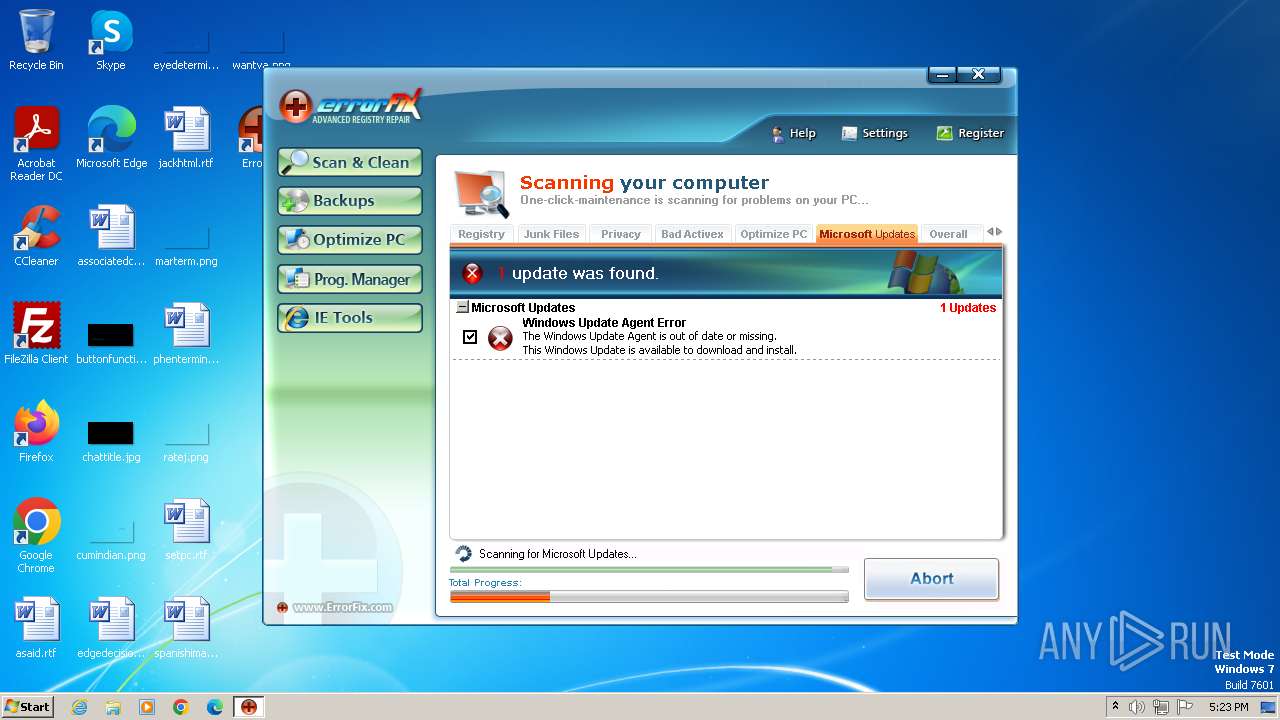Open the CCleaner desktop shortcut
The height and width of the screenshot is (720, 1280).
(36, 236)
